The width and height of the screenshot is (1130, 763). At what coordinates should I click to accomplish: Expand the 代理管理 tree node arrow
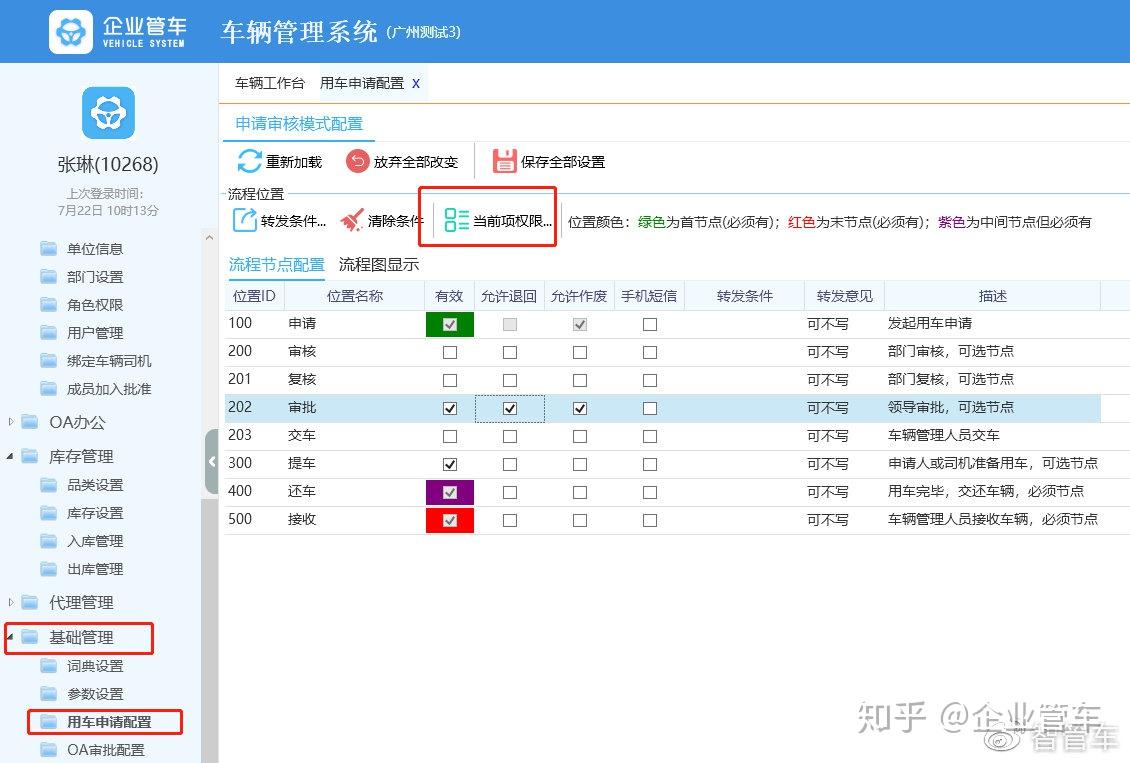click(x=10, y=602)
